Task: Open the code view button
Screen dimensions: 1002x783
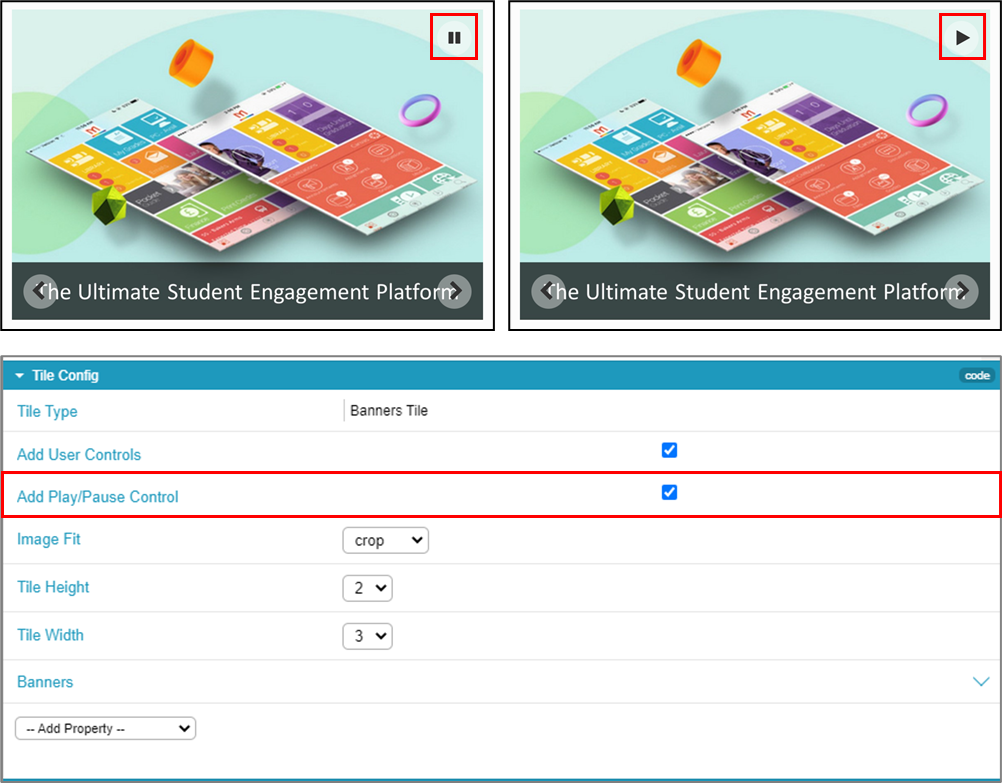Action: tap(977, 375)
